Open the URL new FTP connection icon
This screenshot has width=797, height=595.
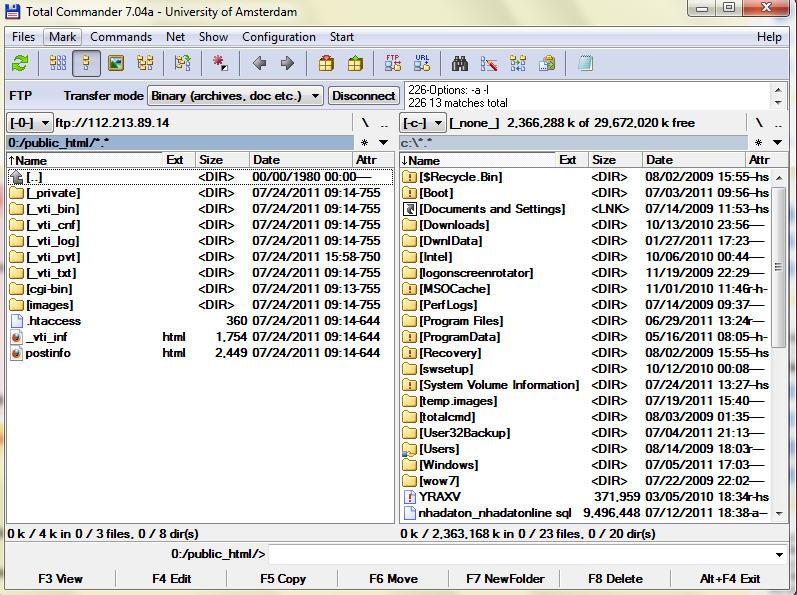[x=422, y=64]
